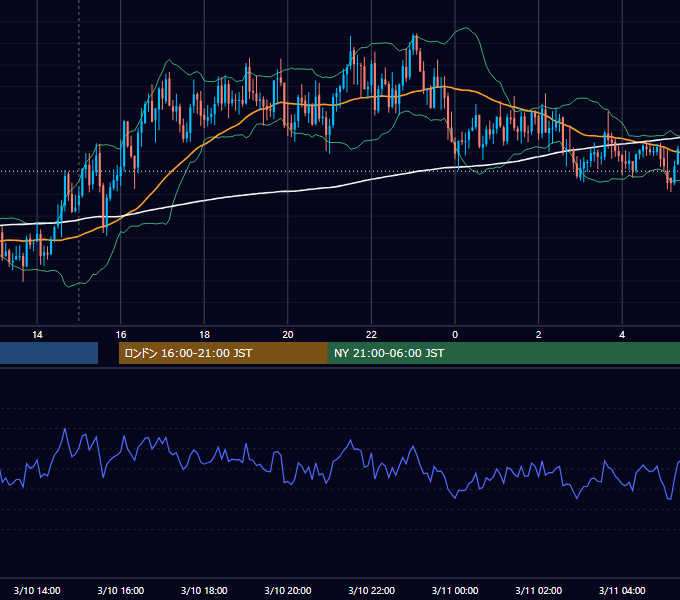680x600 pixels.
Task: Select the NY 21:00-06:00 JST session bar
Action: [x=503, y=353]
